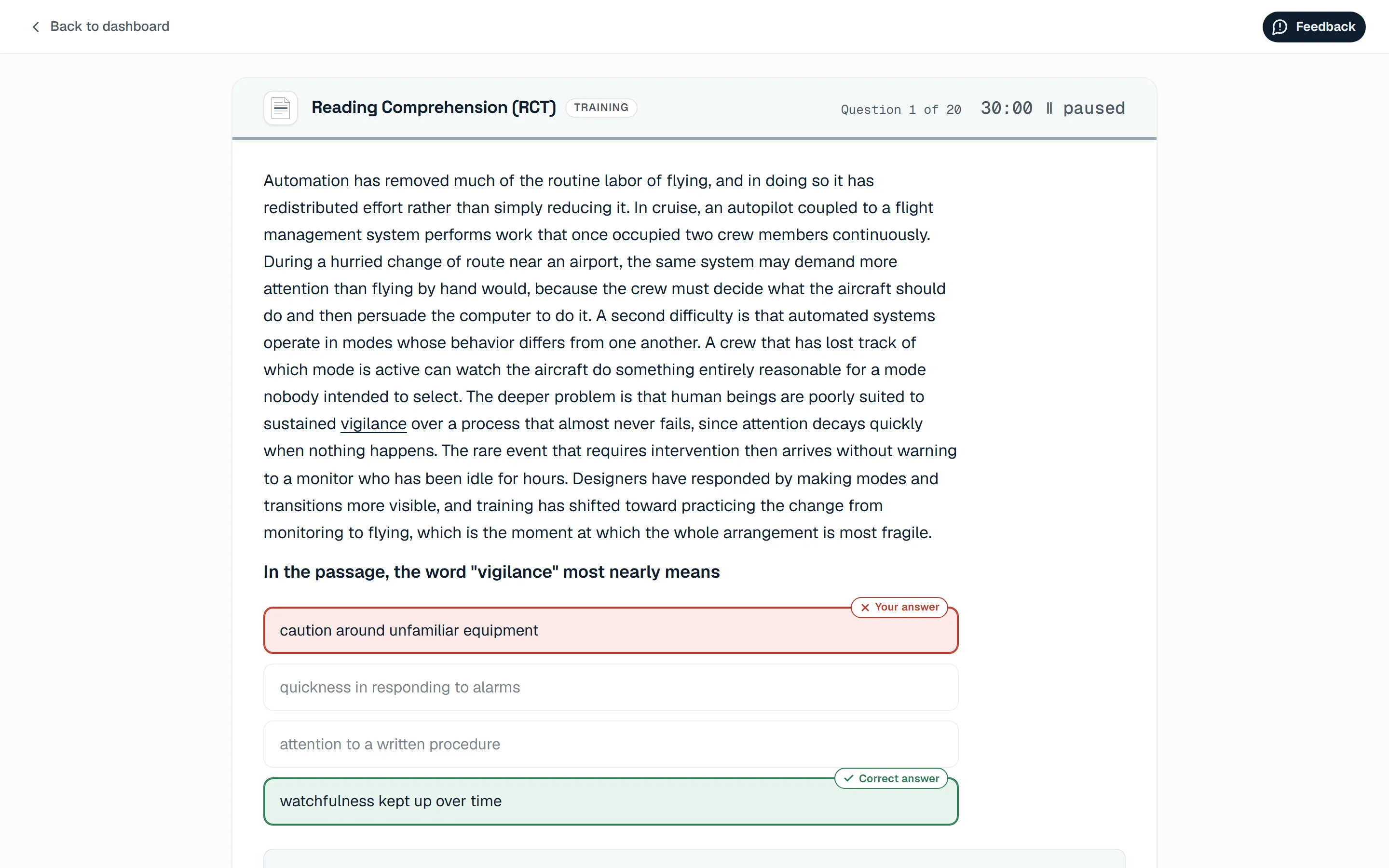
Task: Click the document icon beside Reading Comprehension
Action: pyautogui.click(x=281, y=108)
